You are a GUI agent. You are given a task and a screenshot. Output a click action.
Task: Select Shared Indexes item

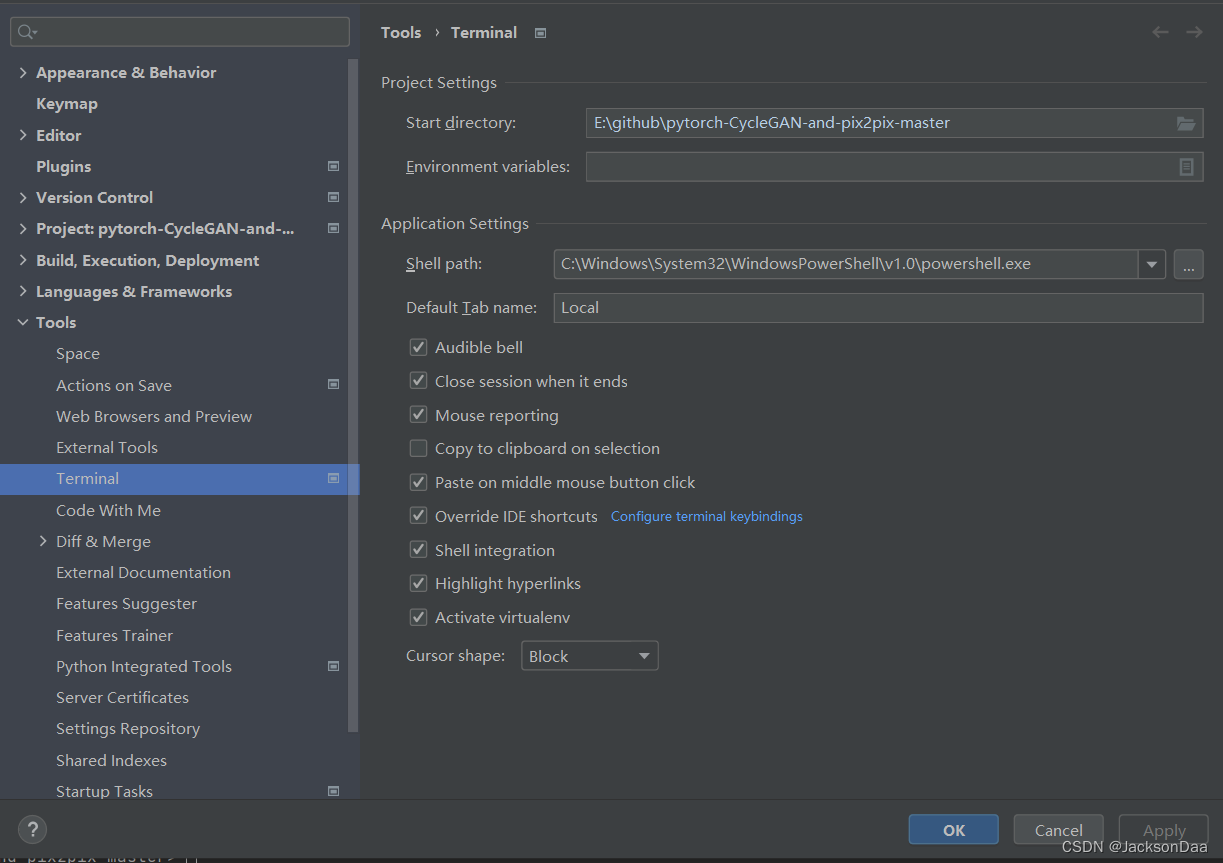click(111, 760)
